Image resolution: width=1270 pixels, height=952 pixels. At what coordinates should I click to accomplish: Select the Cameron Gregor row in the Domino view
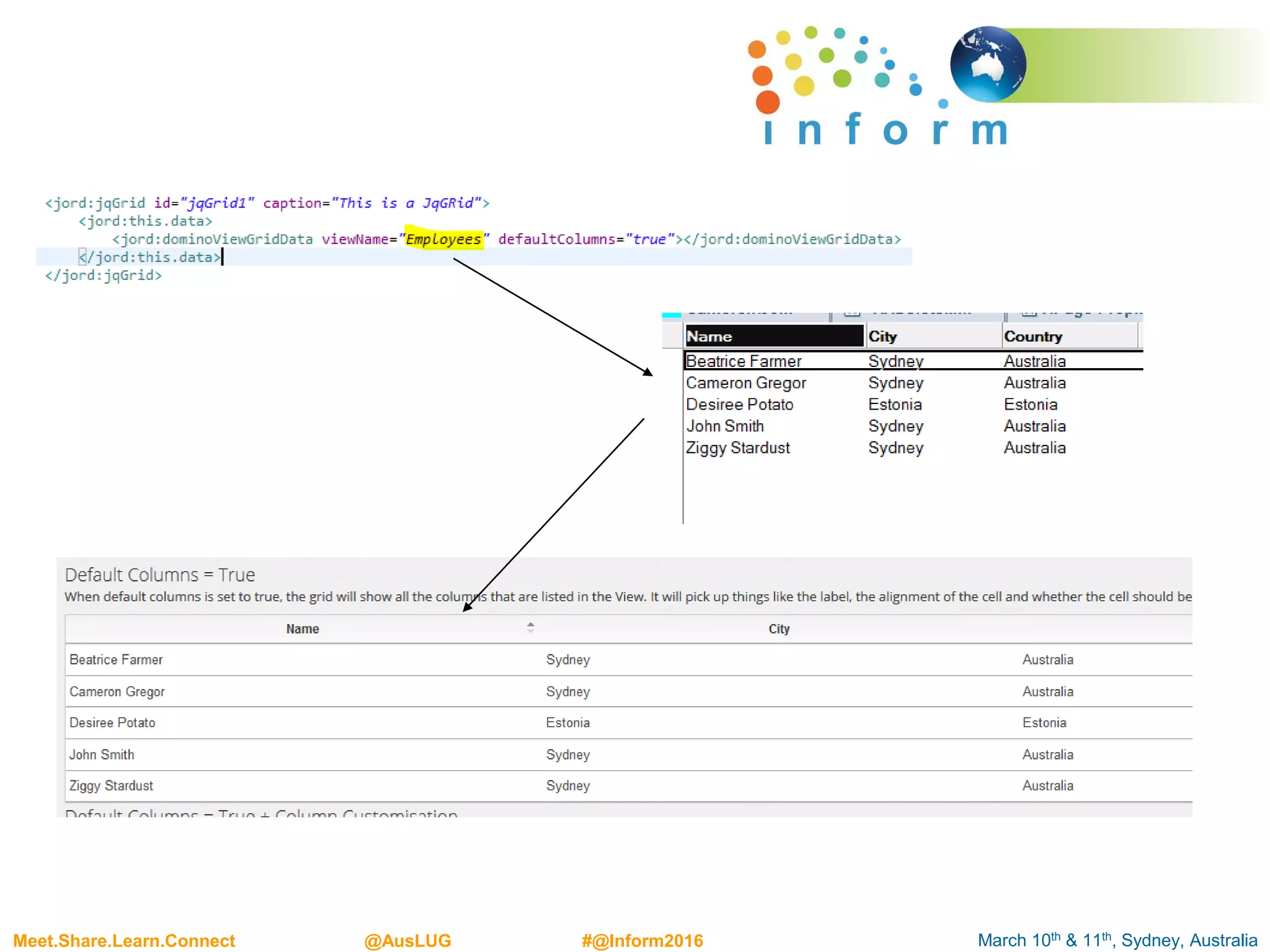[745, 383]
